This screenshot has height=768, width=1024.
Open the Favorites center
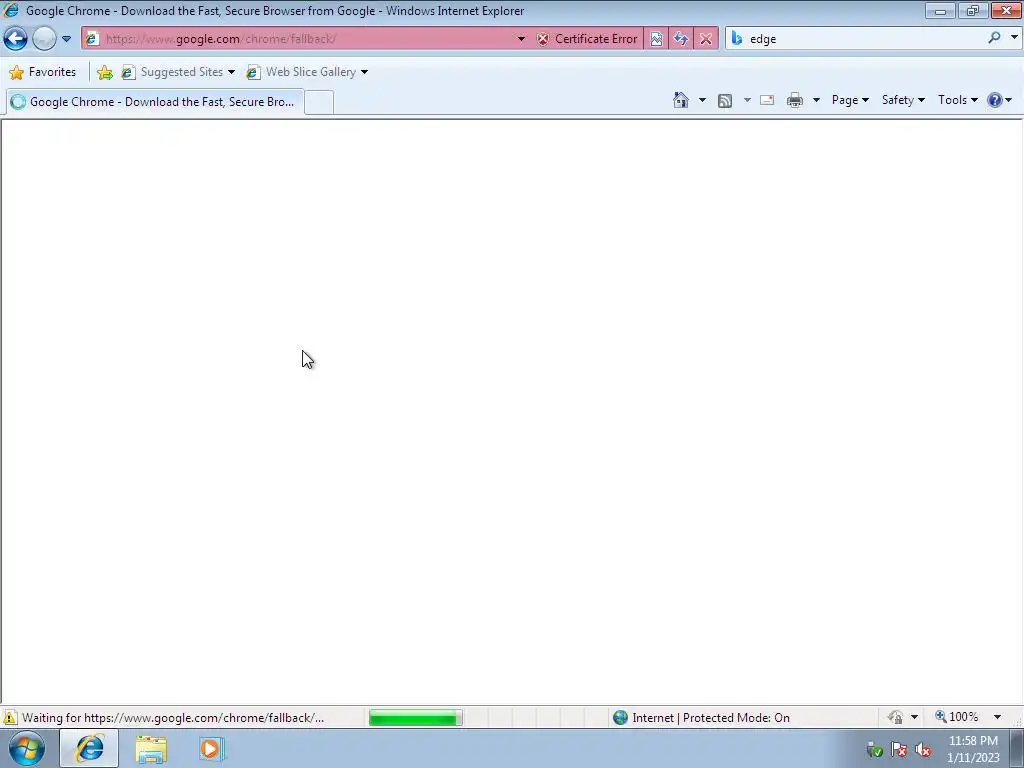(x=43, y=72)
